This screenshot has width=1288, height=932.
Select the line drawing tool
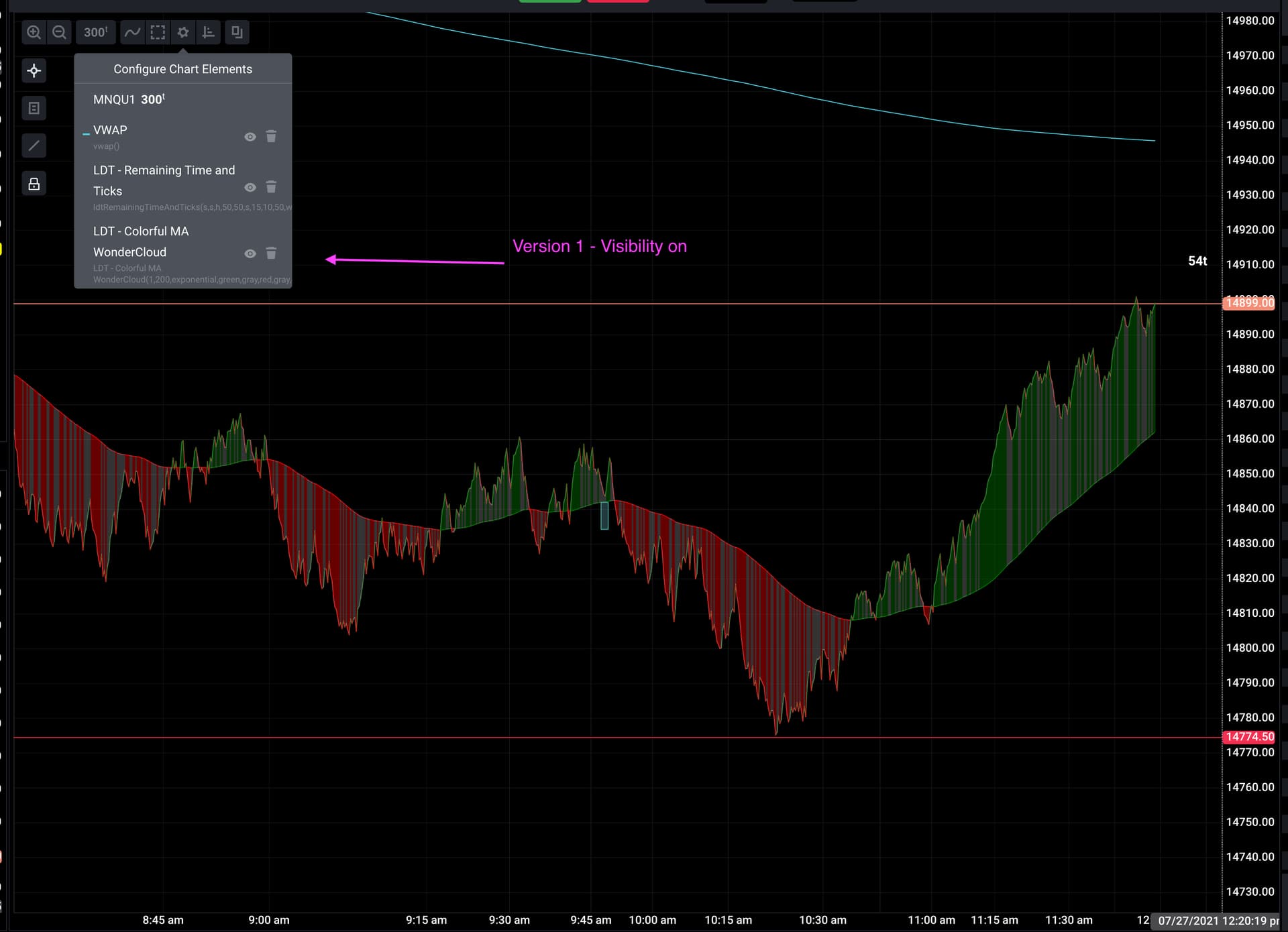pos(34,145)
